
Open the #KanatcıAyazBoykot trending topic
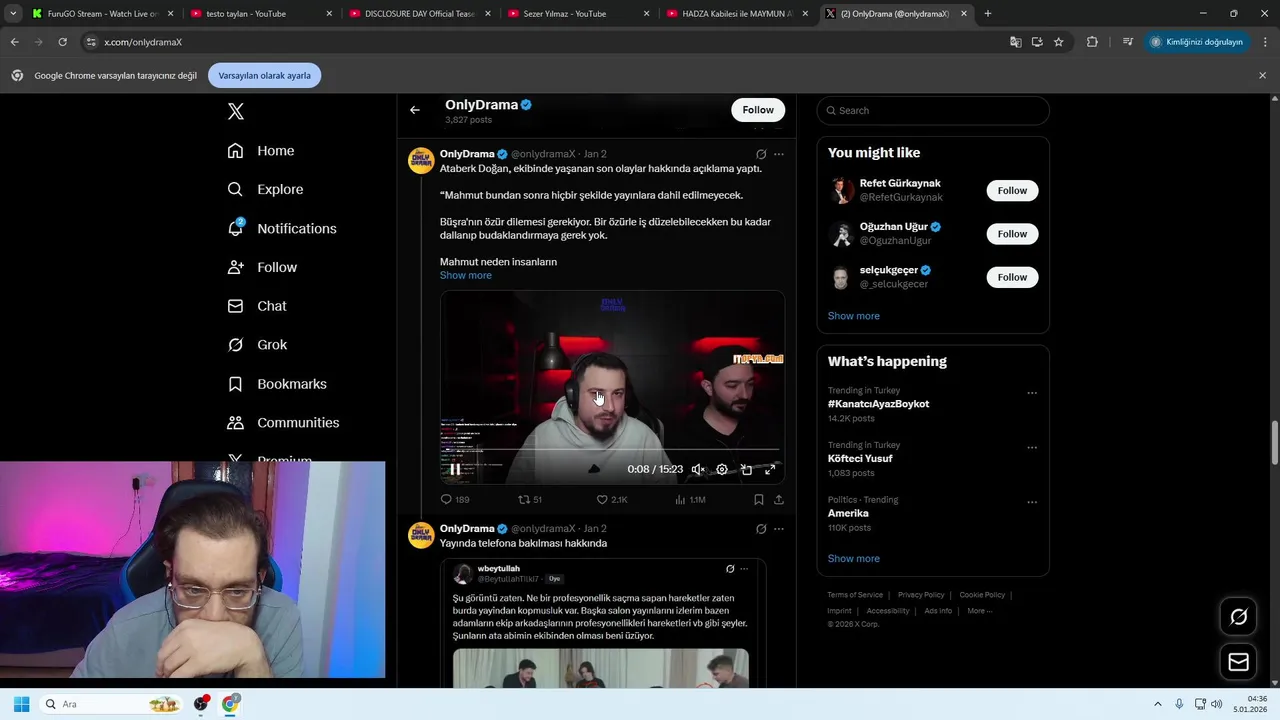(878, 404)
